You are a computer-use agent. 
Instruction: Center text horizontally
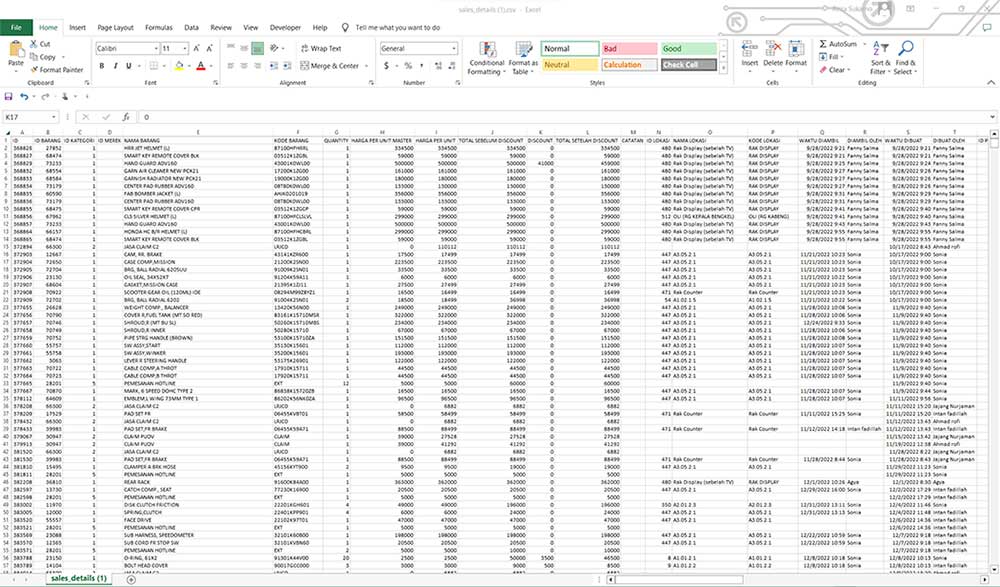[244, 66]
